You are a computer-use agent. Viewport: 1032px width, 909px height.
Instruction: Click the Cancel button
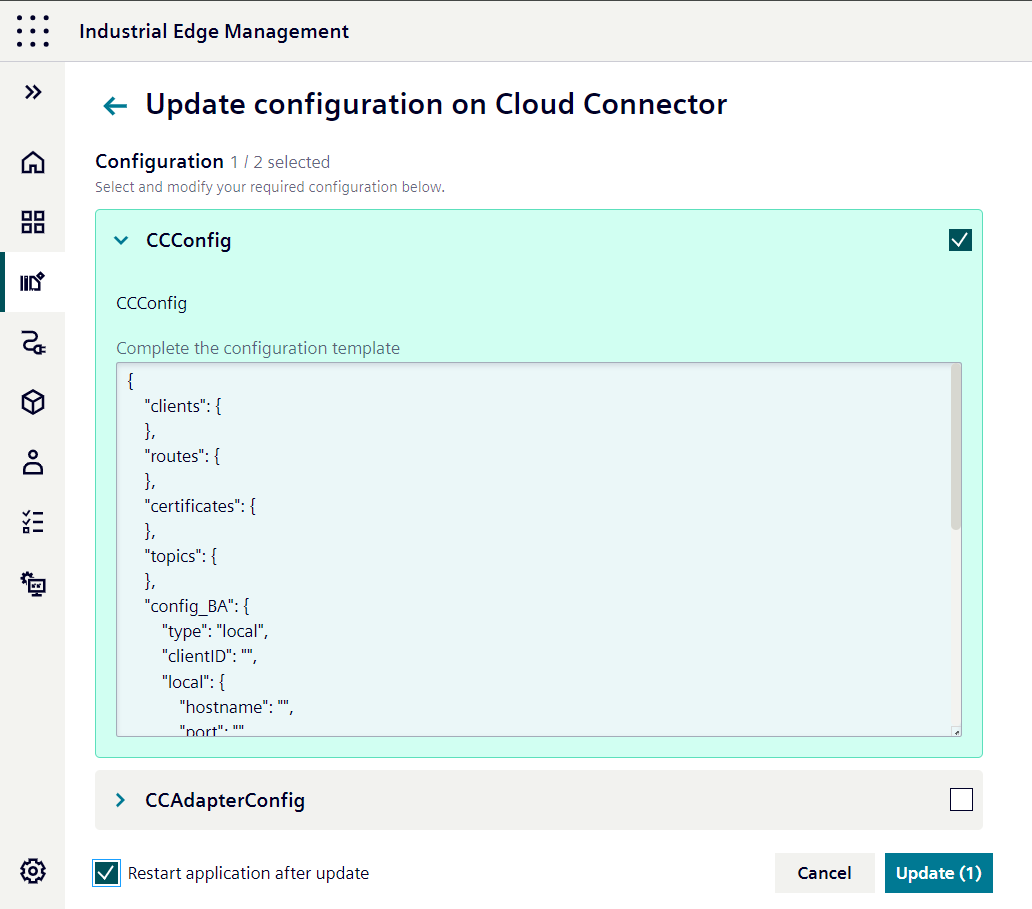tap(824, 873)
